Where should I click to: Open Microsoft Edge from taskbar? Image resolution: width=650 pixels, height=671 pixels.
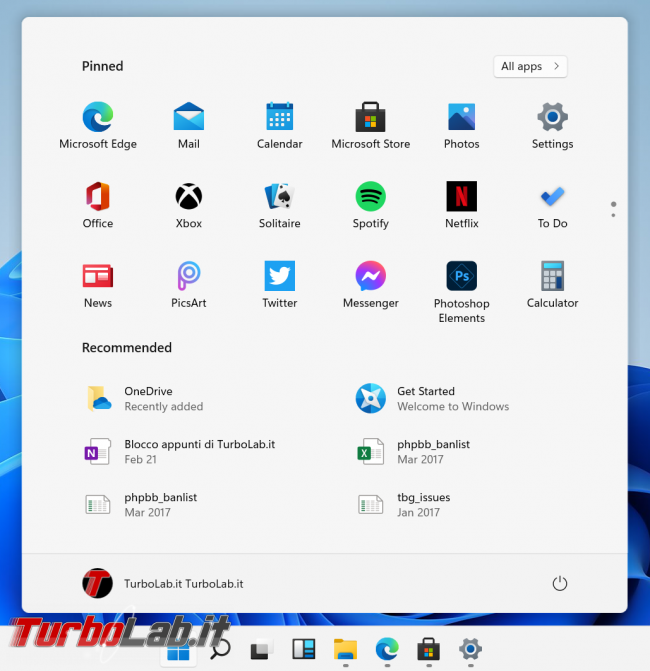tap(387, 649)
